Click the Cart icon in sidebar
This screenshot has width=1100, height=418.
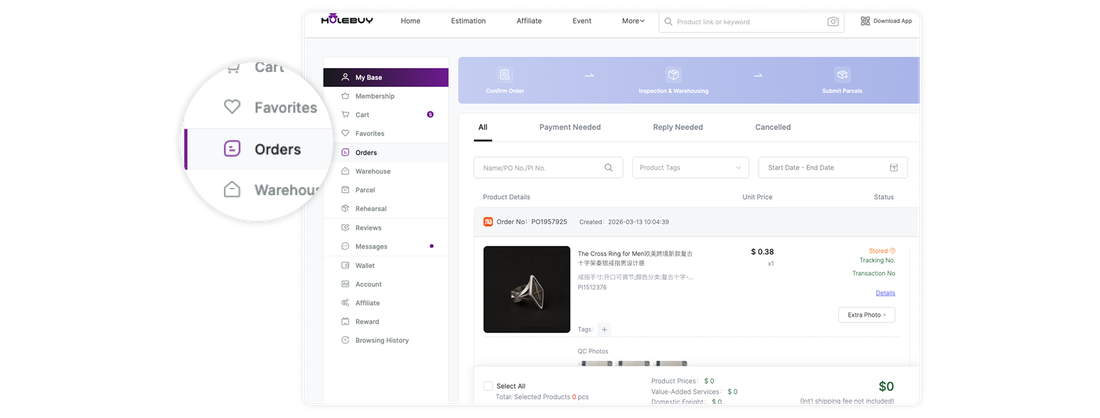pos(344,115)
